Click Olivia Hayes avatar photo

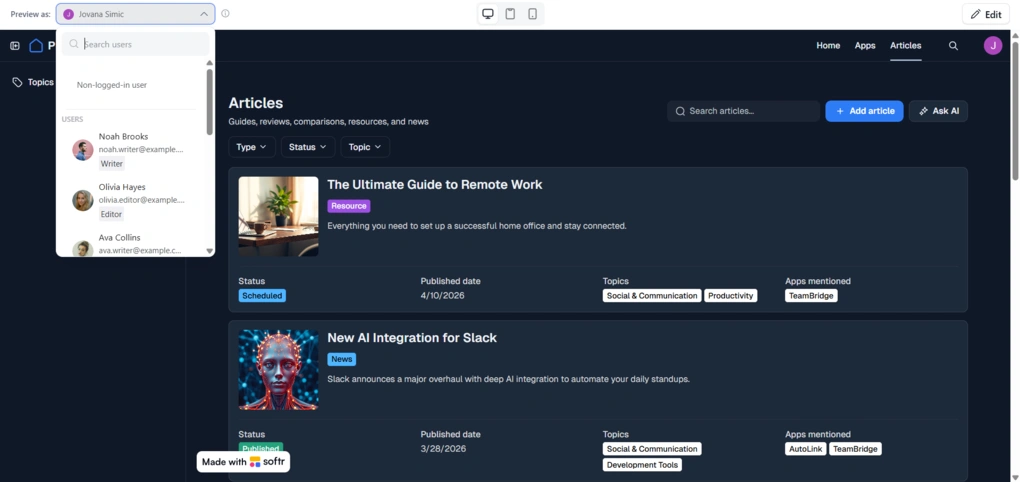click(x=83, y=200)
